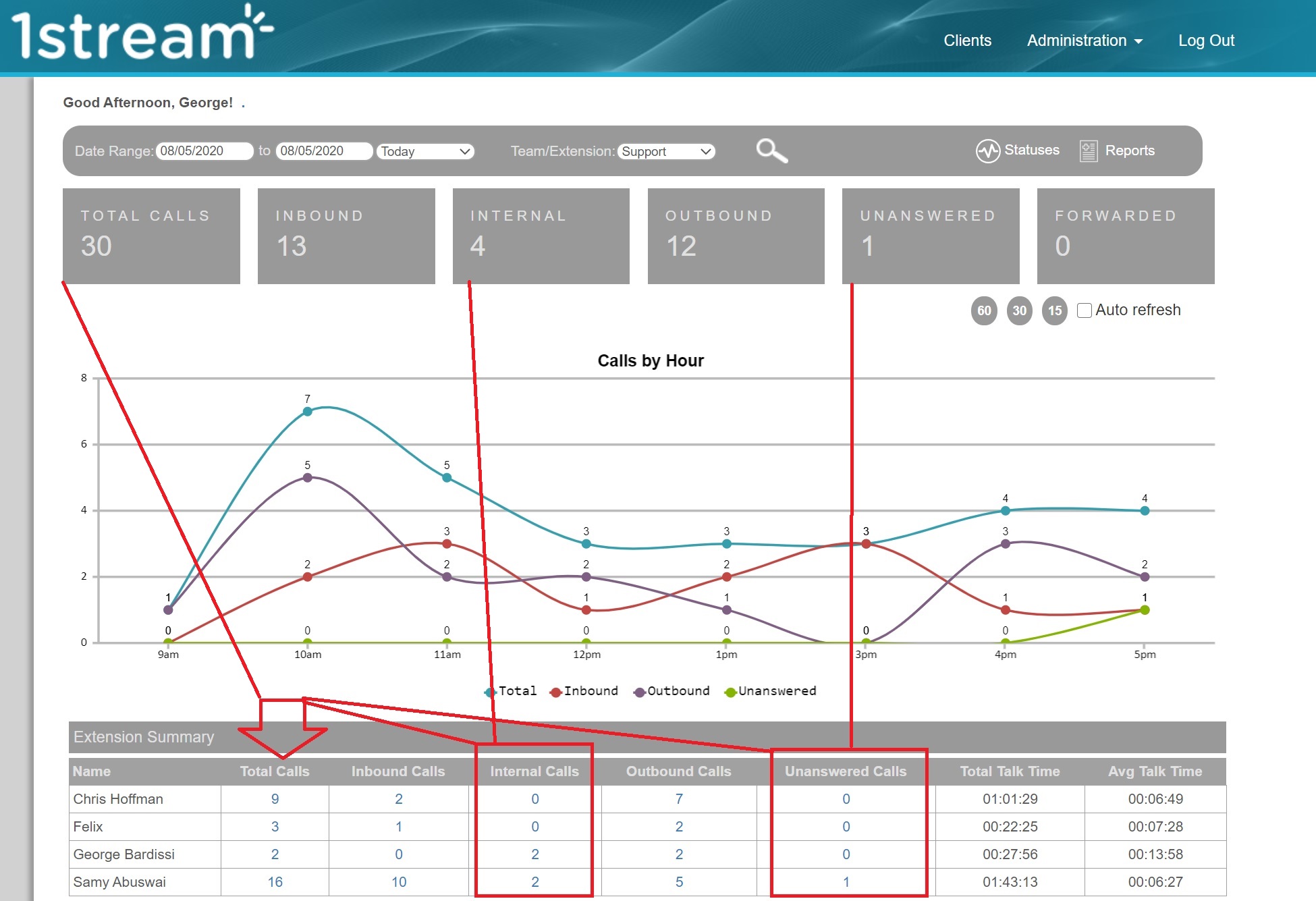Toggle Unanswered series in chart legend
This screenshot has width=1316, height=901.
pyautogui.click(x=770, y=691)
